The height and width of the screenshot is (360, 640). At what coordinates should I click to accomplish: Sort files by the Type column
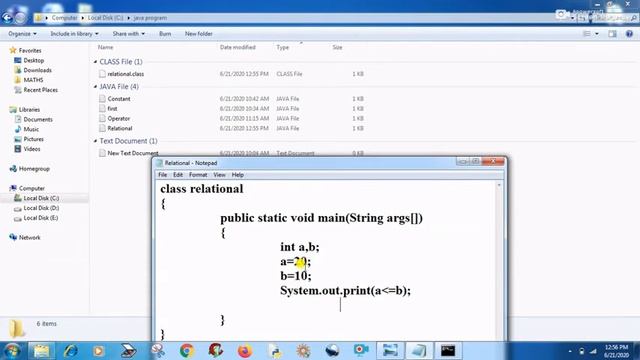282,47
